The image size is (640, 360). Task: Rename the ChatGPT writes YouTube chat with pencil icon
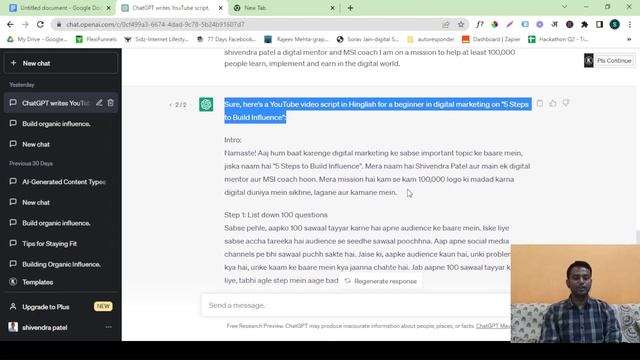pos(99,103)
